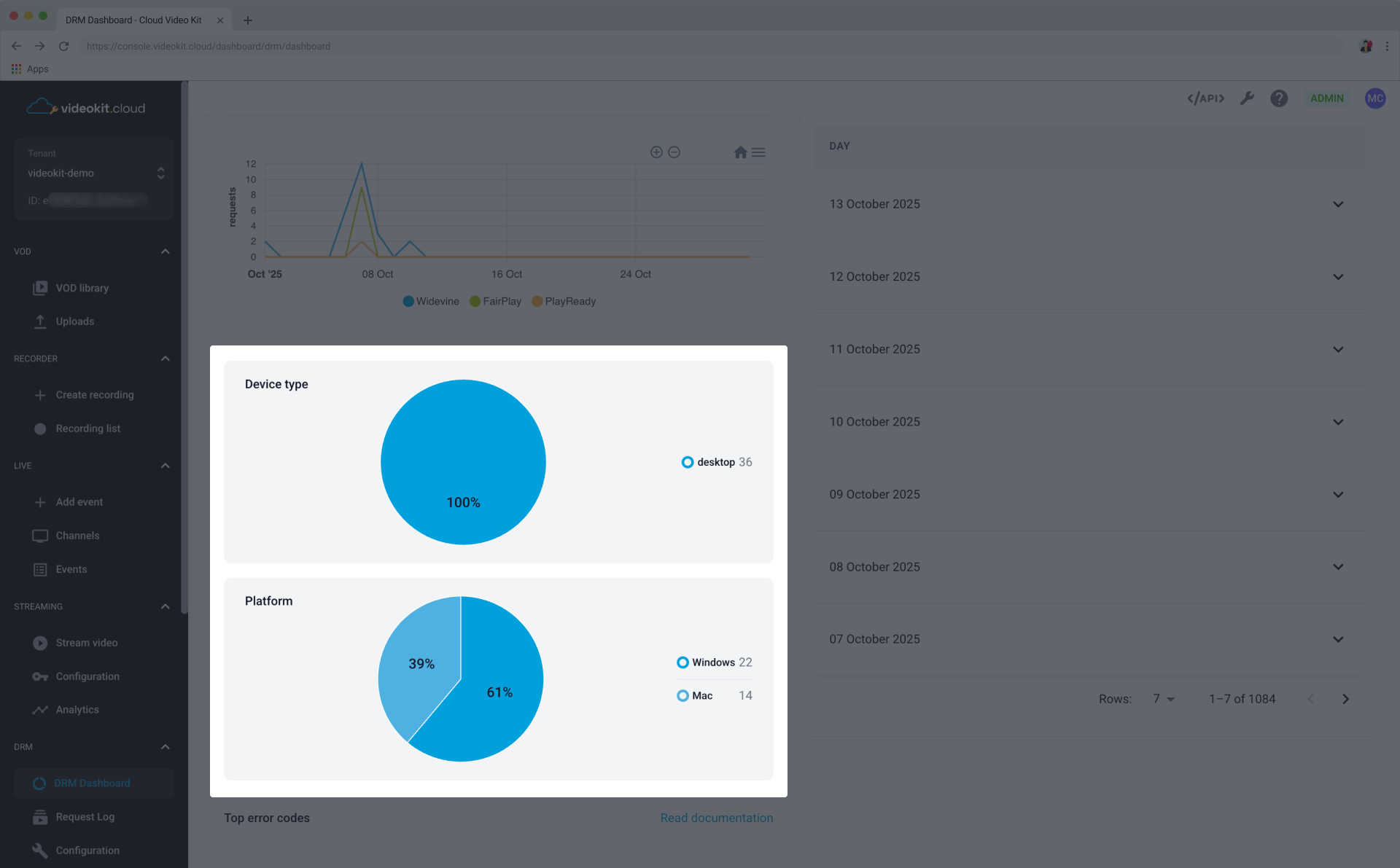Open the wrench settings icon in the header
Image resolution: width=1400 pixels, height=868 pixels.
tap(1247, 98)
